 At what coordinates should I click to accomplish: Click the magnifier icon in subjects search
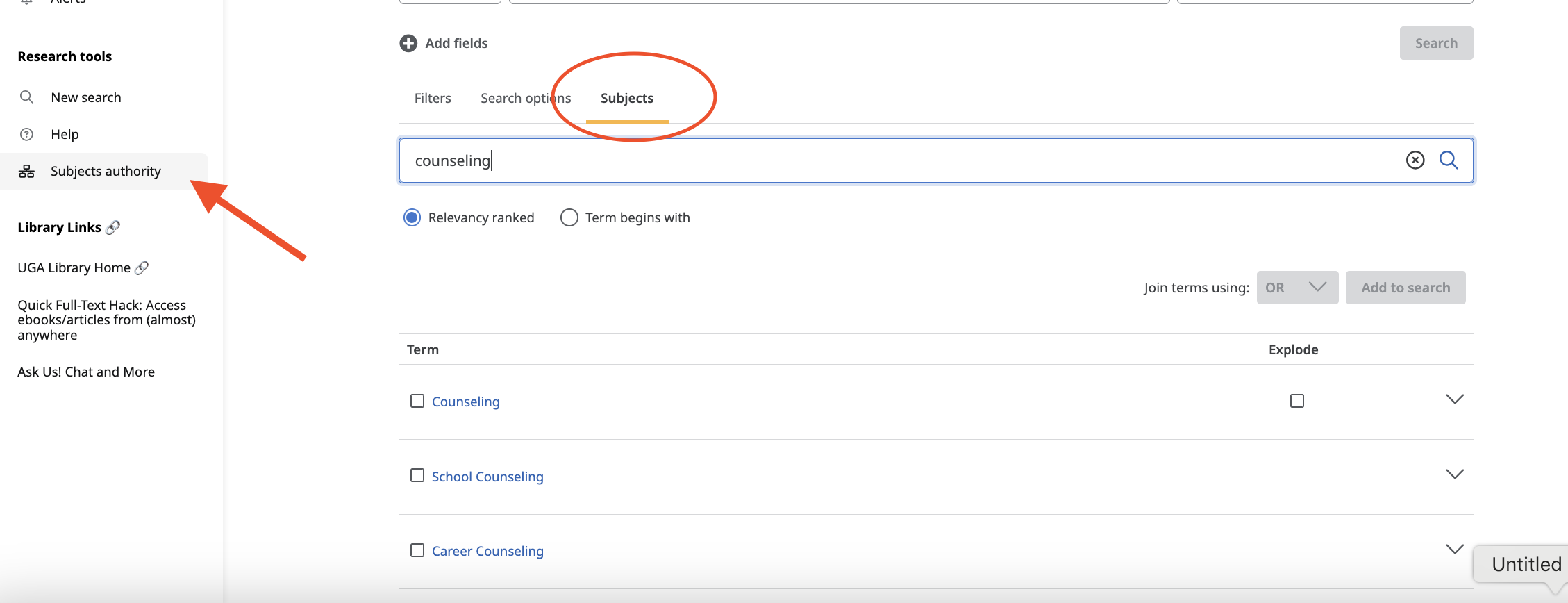(1449, 160)
